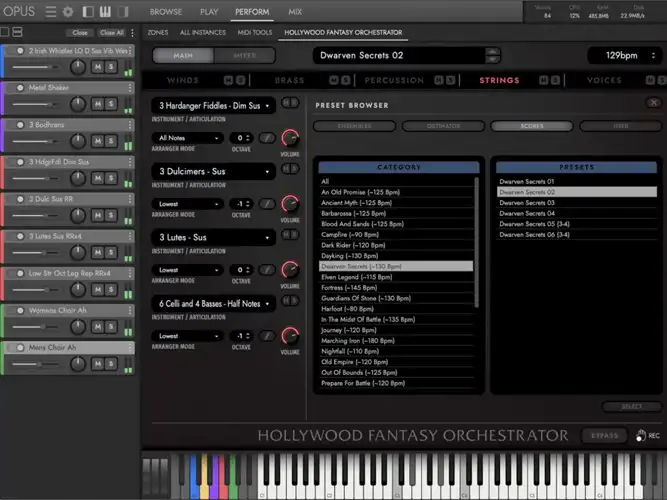Open 3 Lutes - Sus instrument dropdown
The height and width of the screenshot is (500, 667).
click(x=214, y=237)
